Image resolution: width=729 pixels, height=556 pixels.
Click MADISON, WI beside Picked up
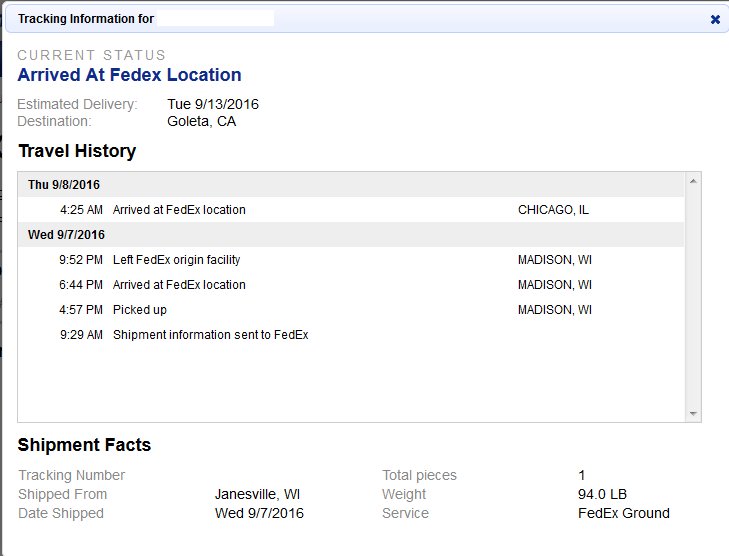pos(555,310)
